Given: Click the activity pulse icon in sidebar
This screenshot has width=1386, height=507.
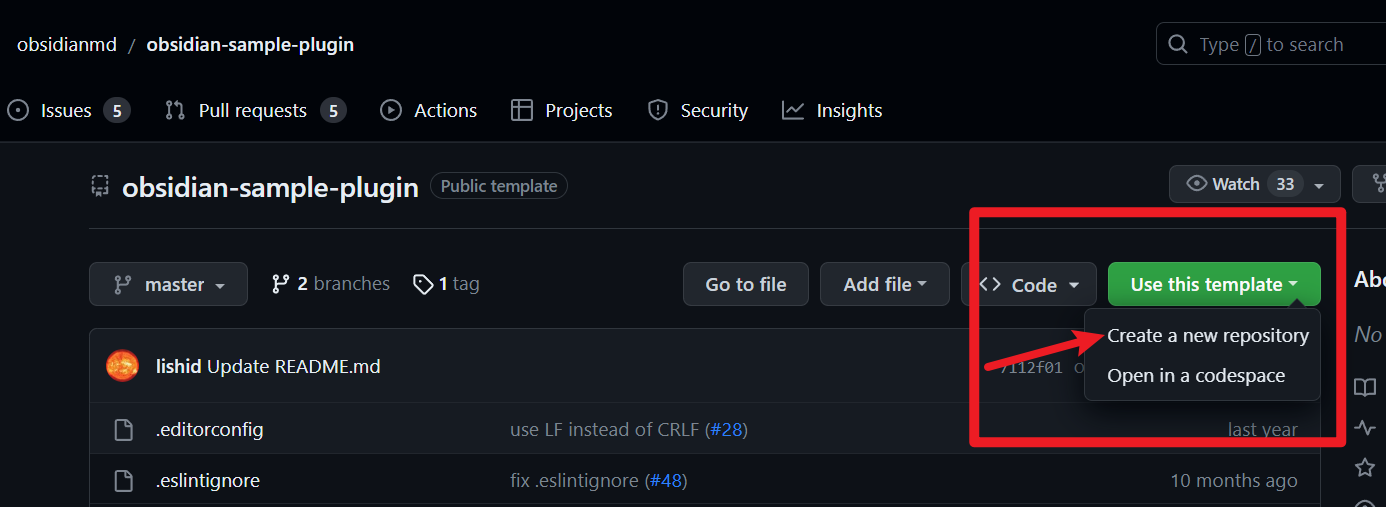Looking at the screenshot, I should pyautogui.click(x=1365, y=428).
